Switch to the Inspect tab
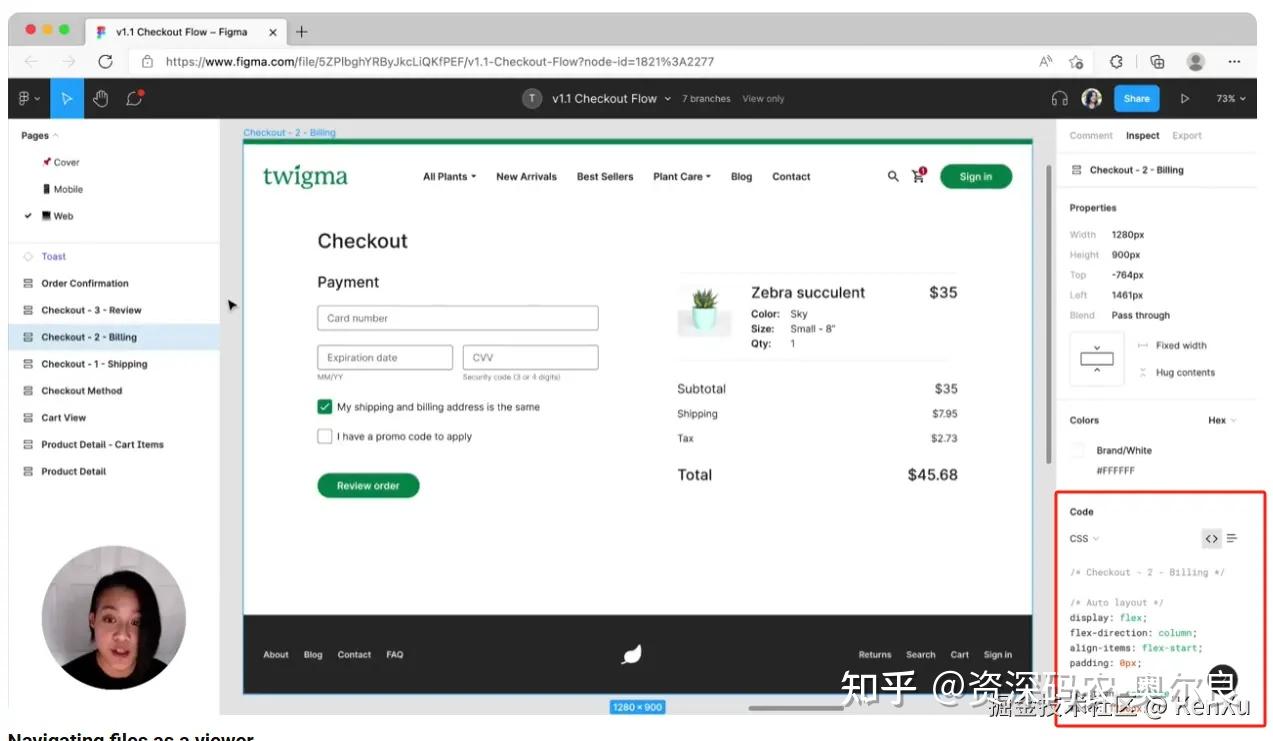 point(1142,135)
